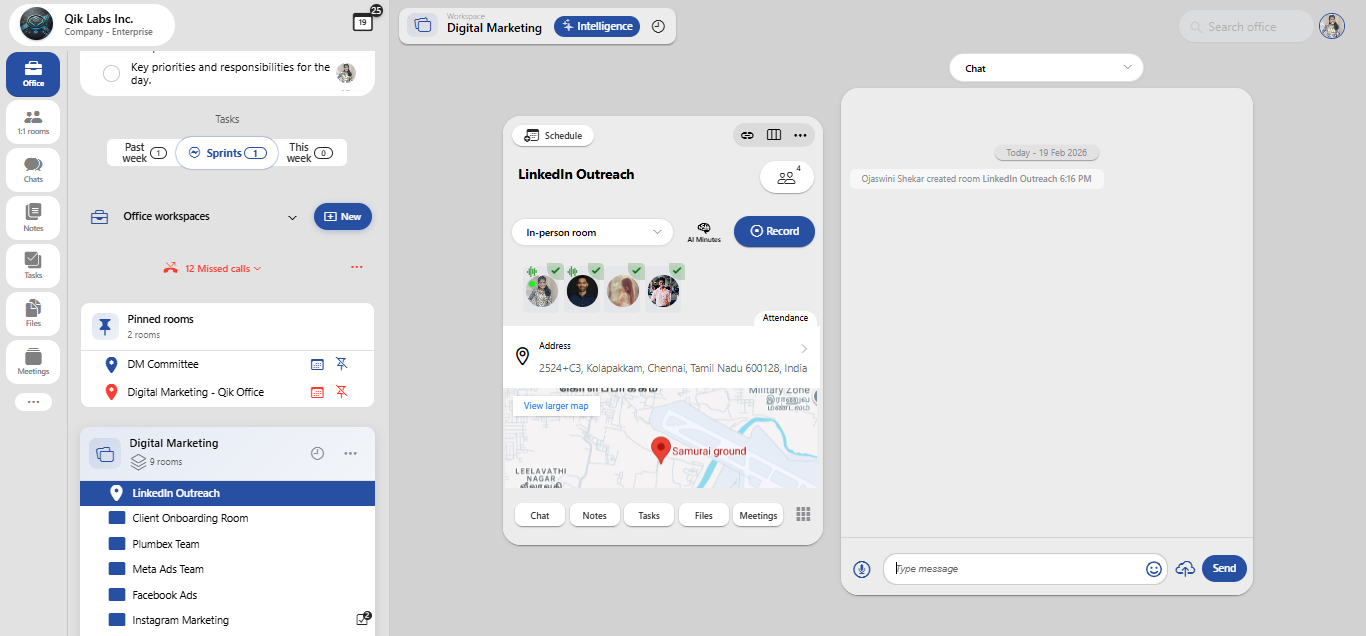Click the microphone icon beside message box
Image resolution: width=1366 pixels, height=636 pixels.
[x=862, y=569]
